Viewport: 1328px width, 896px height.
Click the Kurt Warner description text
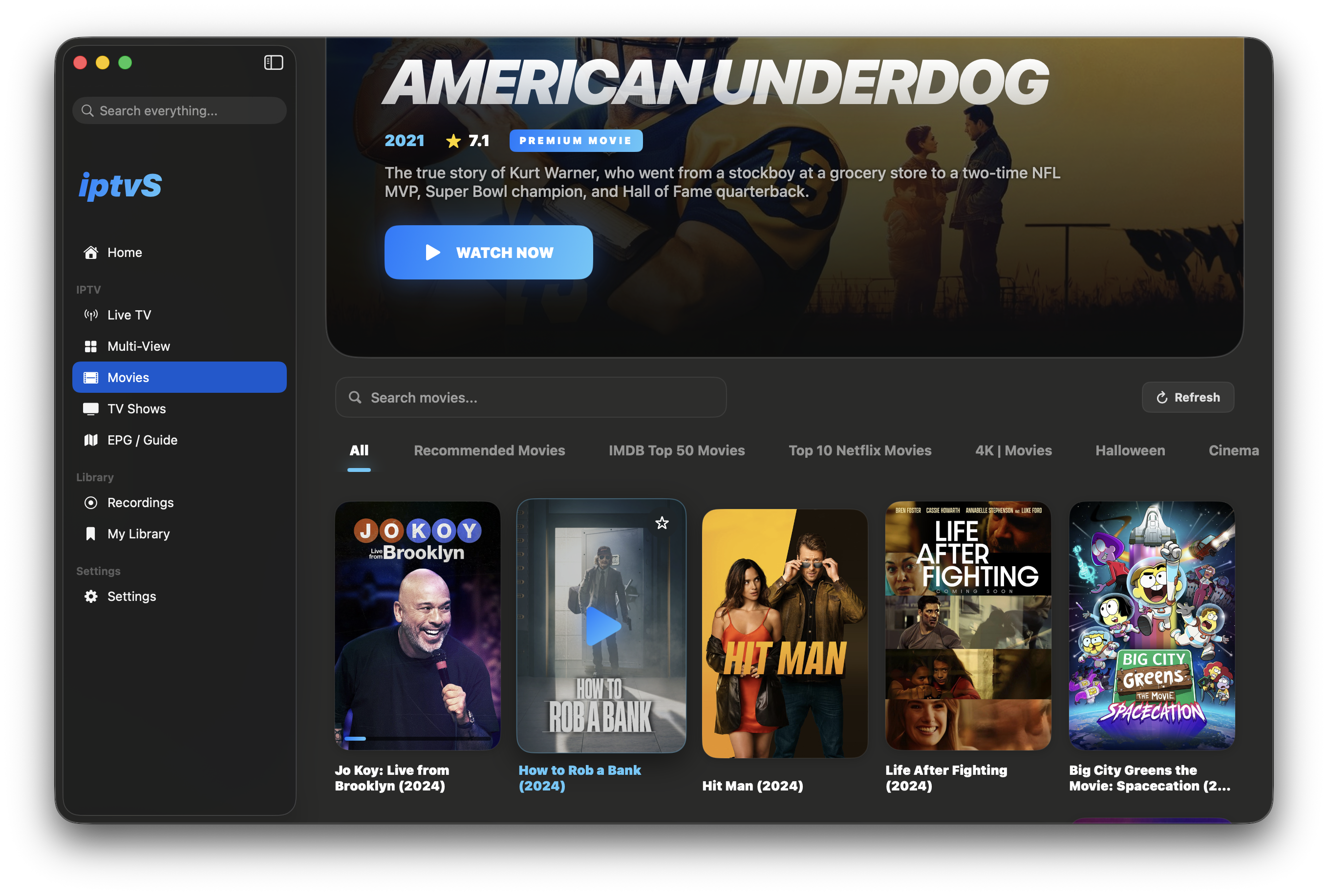(722, 182)
